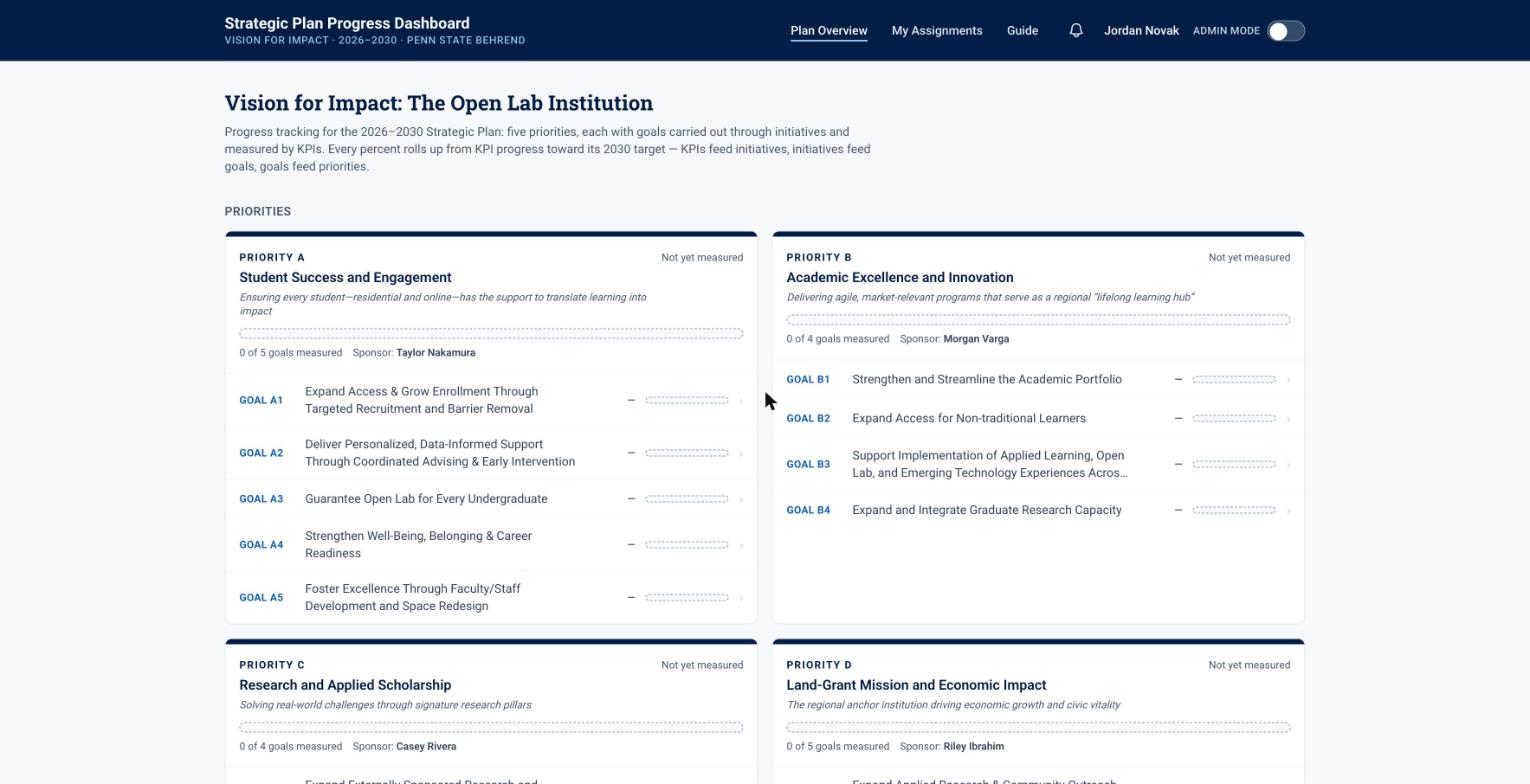Click the Priority B overall progress bar
The width and height of the screenshot is (1530, 784).
(x=1038, y=320)
